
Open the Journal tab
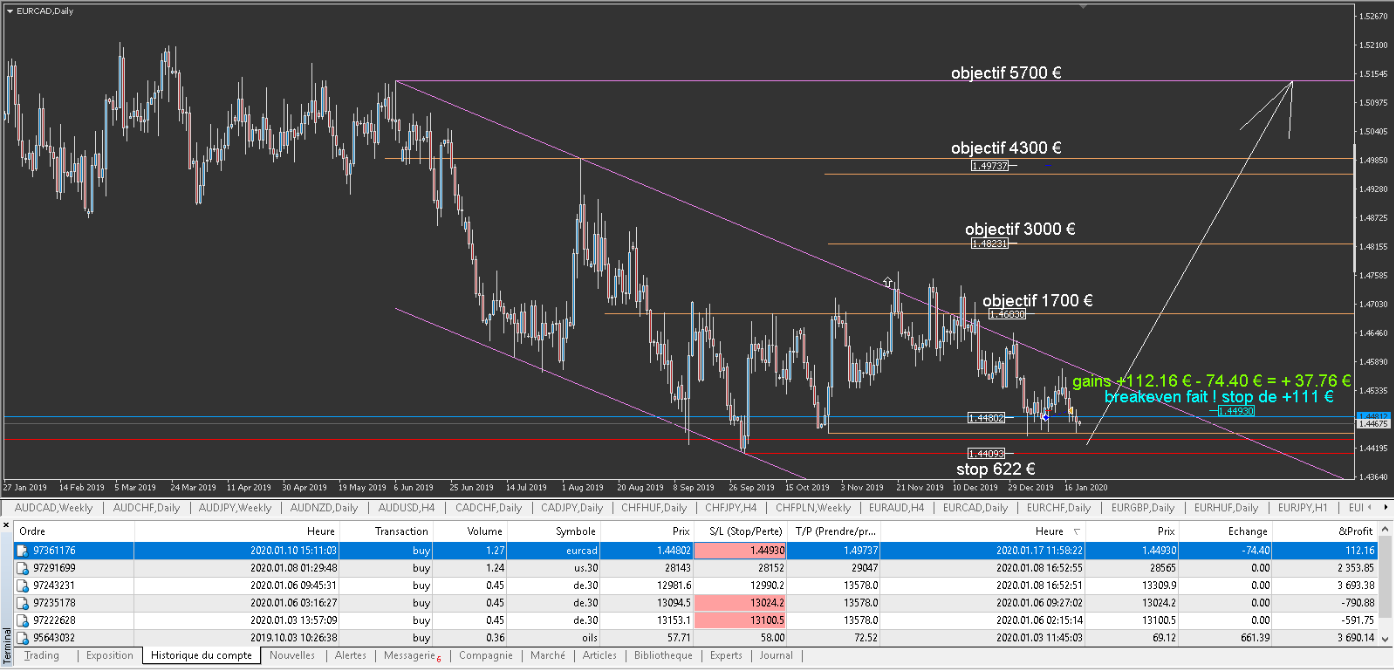(x=775, y=656)
